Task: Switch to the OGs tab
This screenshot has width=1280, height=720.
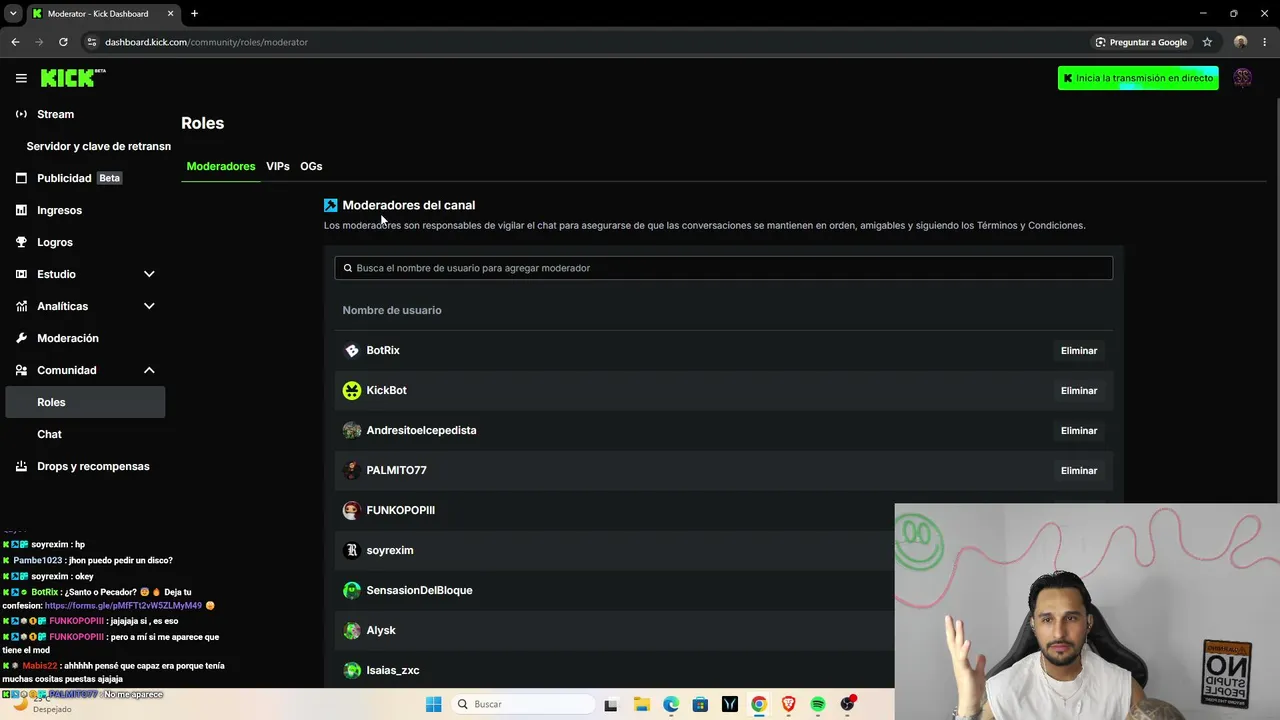Action: click(311, 166)
